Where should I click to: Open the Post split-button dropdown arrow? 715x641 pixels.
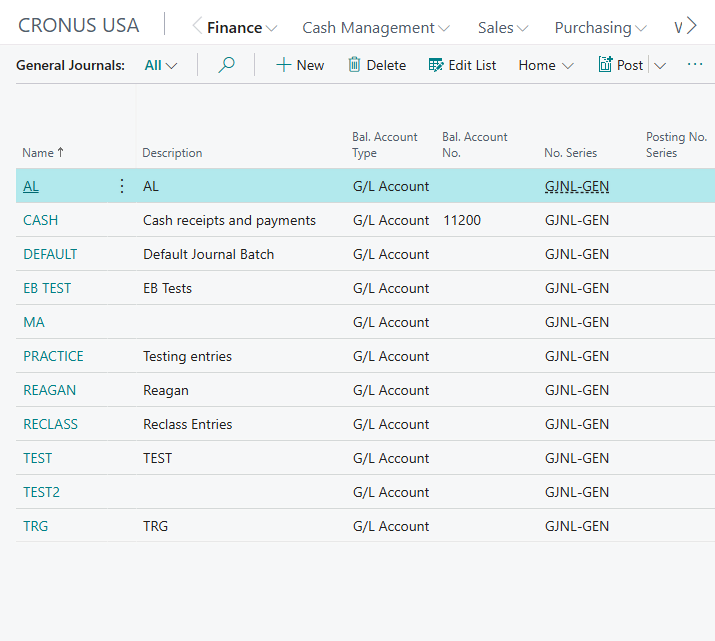tap(660, 66)
